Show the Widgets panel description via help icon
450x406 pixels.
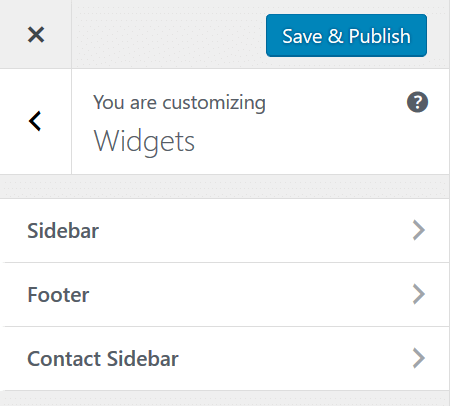click(417, 102)
